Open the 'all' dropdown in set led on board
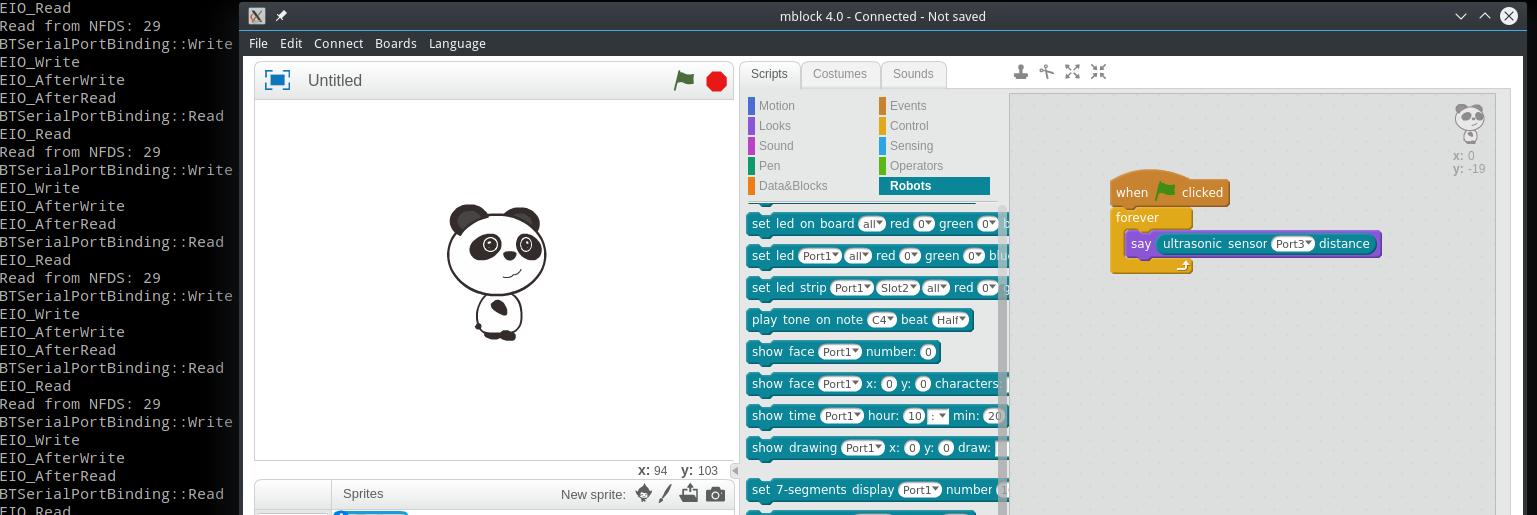The width and height of the screenshot is (1537, 515). [873, 224]
